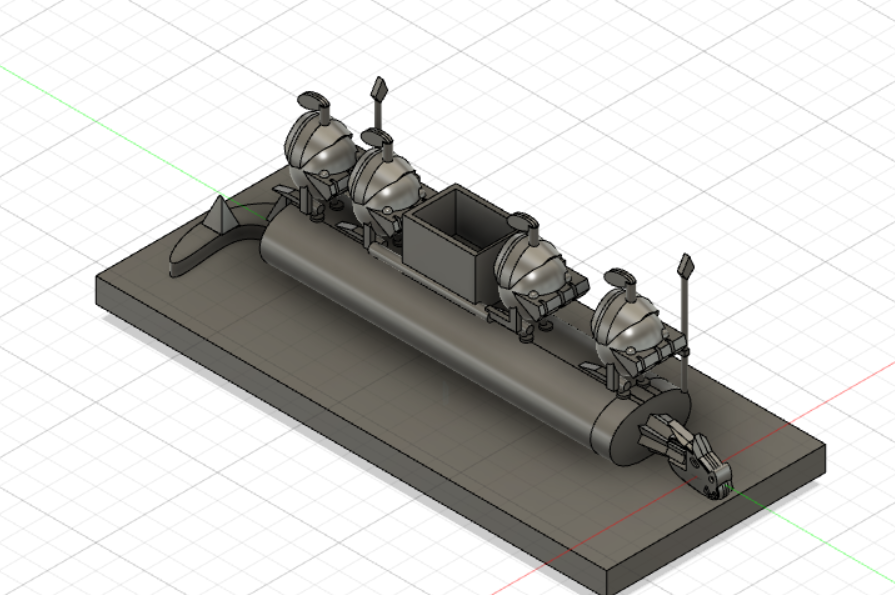This screenshot has width=895, height=595.
Task: Click the triangular sail piece on the base
Action: click(218, 215)
